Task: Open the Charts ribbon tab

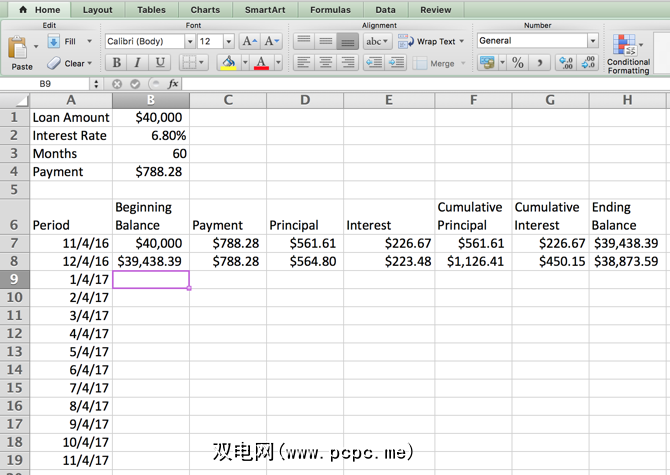Action: click(x=205, y=10)
